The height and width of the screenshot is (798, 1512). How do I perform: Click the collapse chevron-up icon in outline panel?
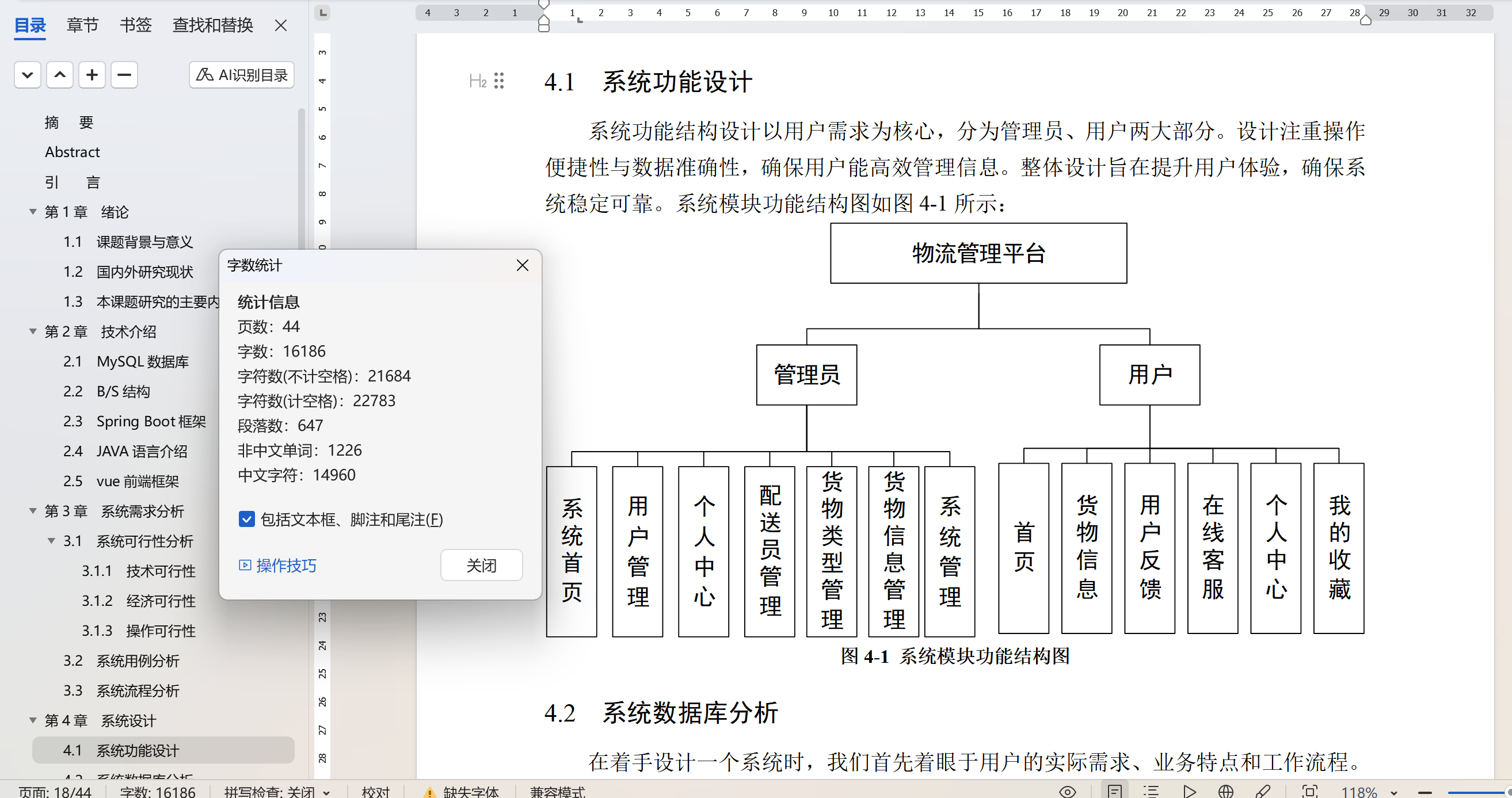tap(59, 75)
